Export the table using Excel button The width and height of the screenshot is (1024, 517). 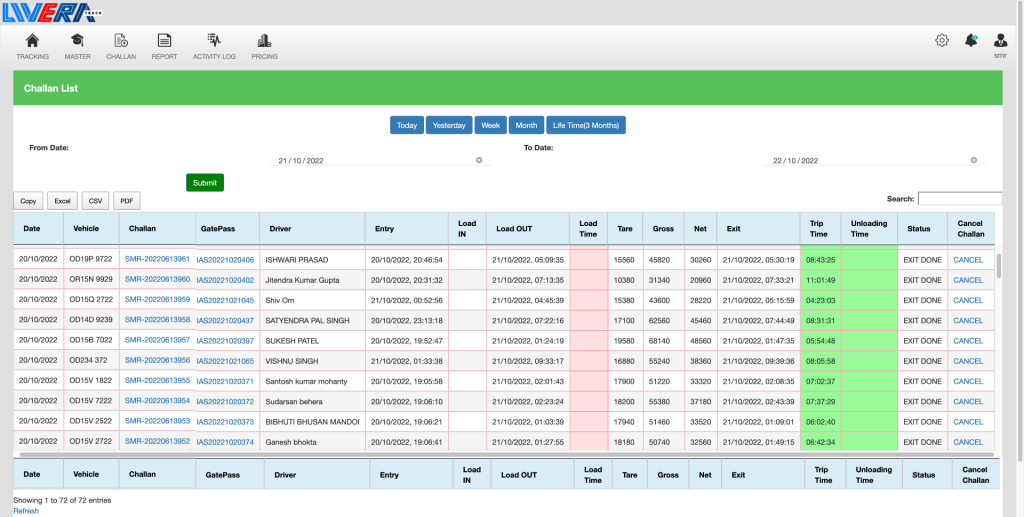[62, 201]
